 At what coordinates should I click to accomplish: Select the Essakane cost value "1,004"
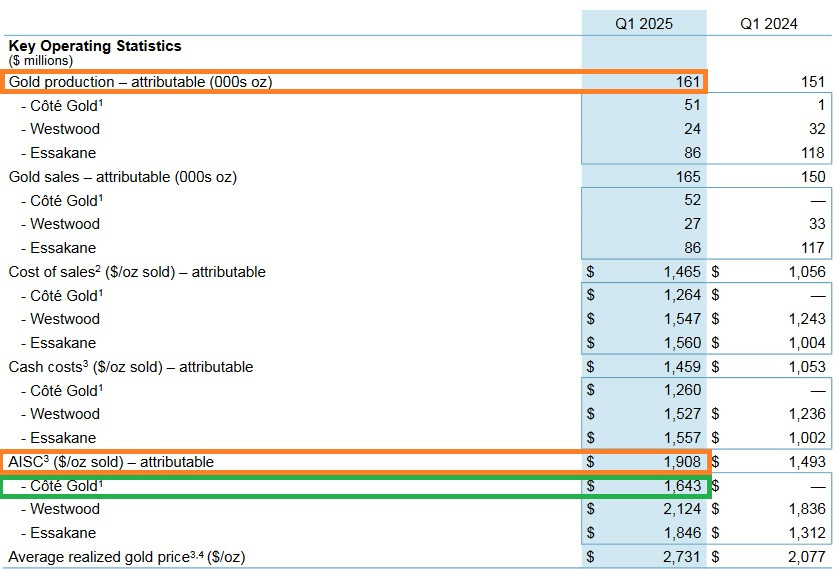[x=807, y=343]
